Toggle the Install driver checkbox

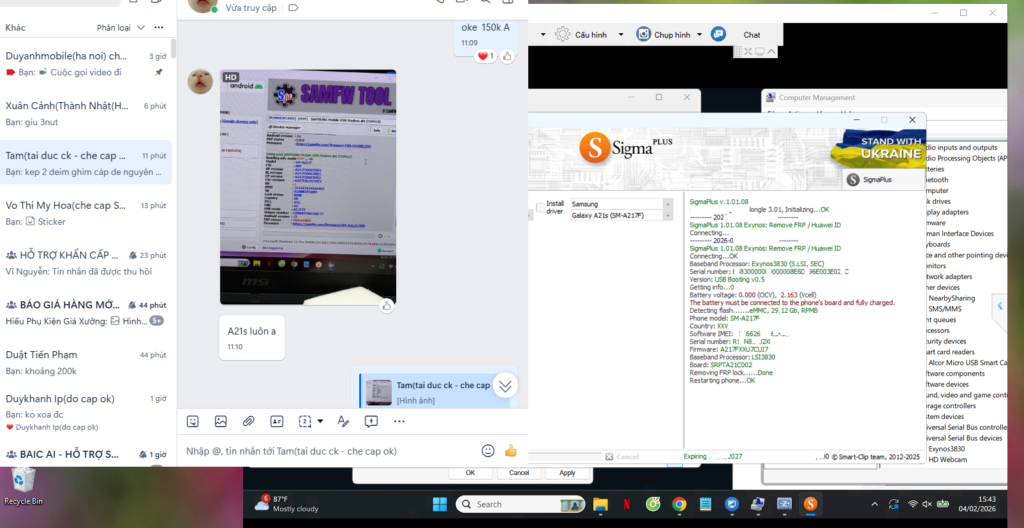tap(541, 208)
